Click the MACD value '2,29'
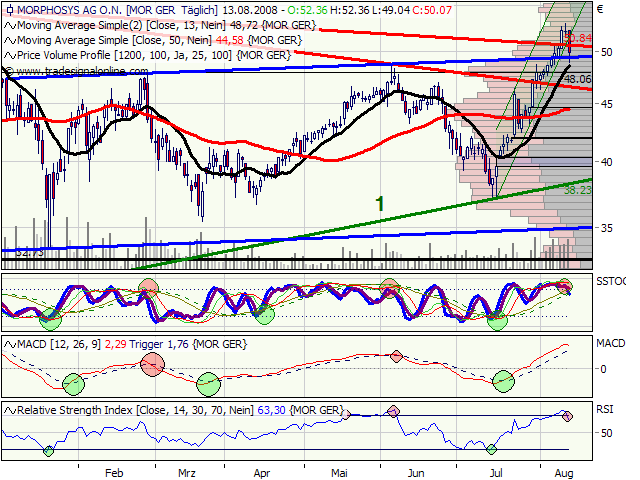The width and height of the screenshot is (640, 480). point(116,345)
